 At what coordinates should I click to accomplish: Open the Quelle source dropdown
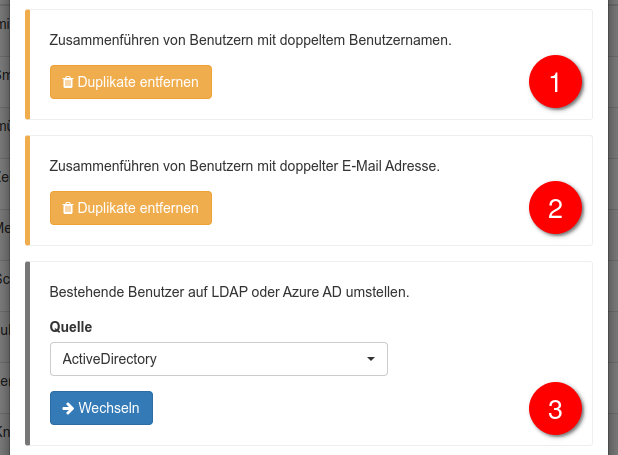click(218, 358)
